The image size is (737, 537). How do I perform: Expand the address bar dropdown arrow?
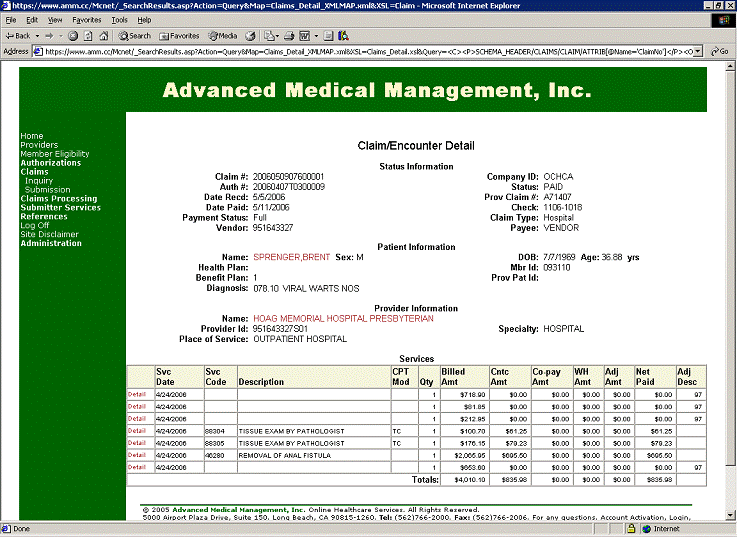(697, 51)
